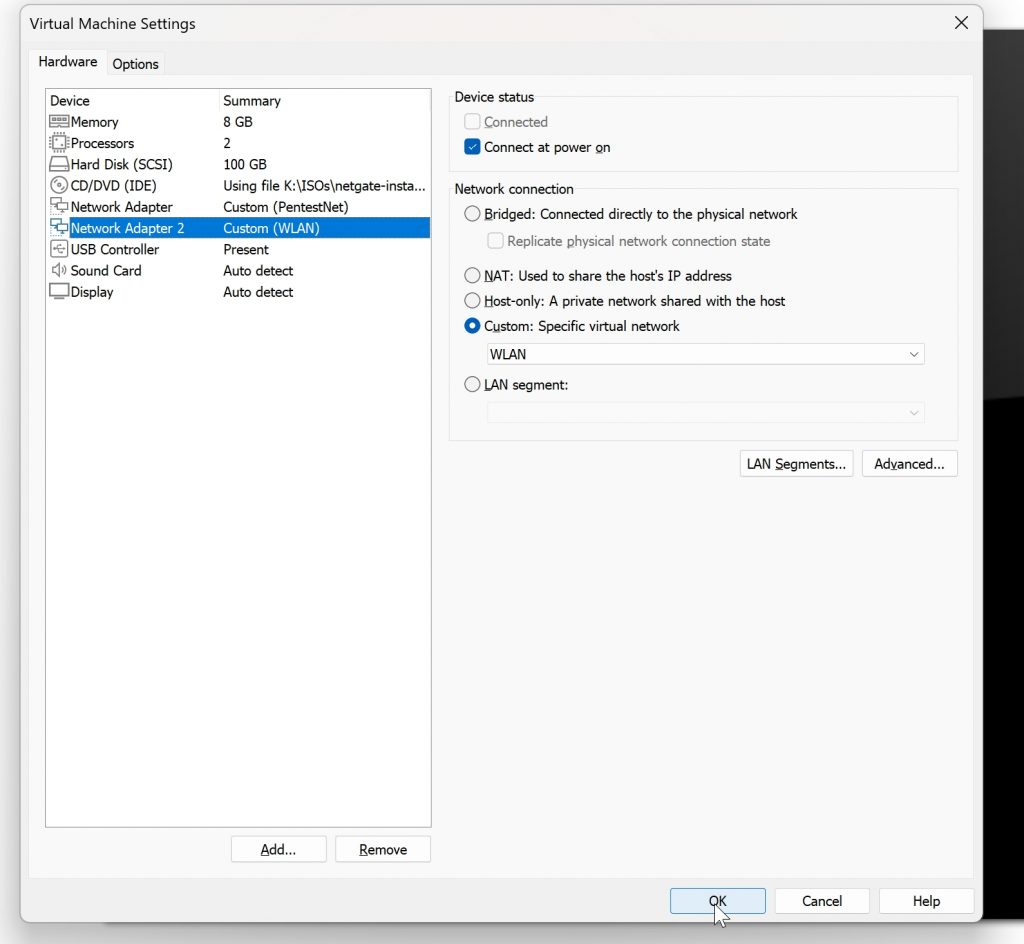This screenshot has height=944, width=1024.
Task: Choose the Bridged network connection option
Action: tap(472, 214)
